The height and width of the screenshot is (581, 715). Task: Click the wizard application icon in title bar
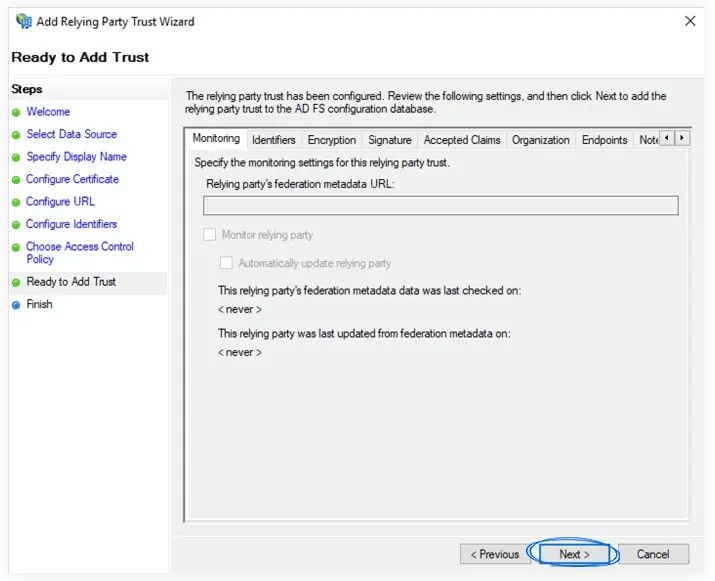[24, 21]
